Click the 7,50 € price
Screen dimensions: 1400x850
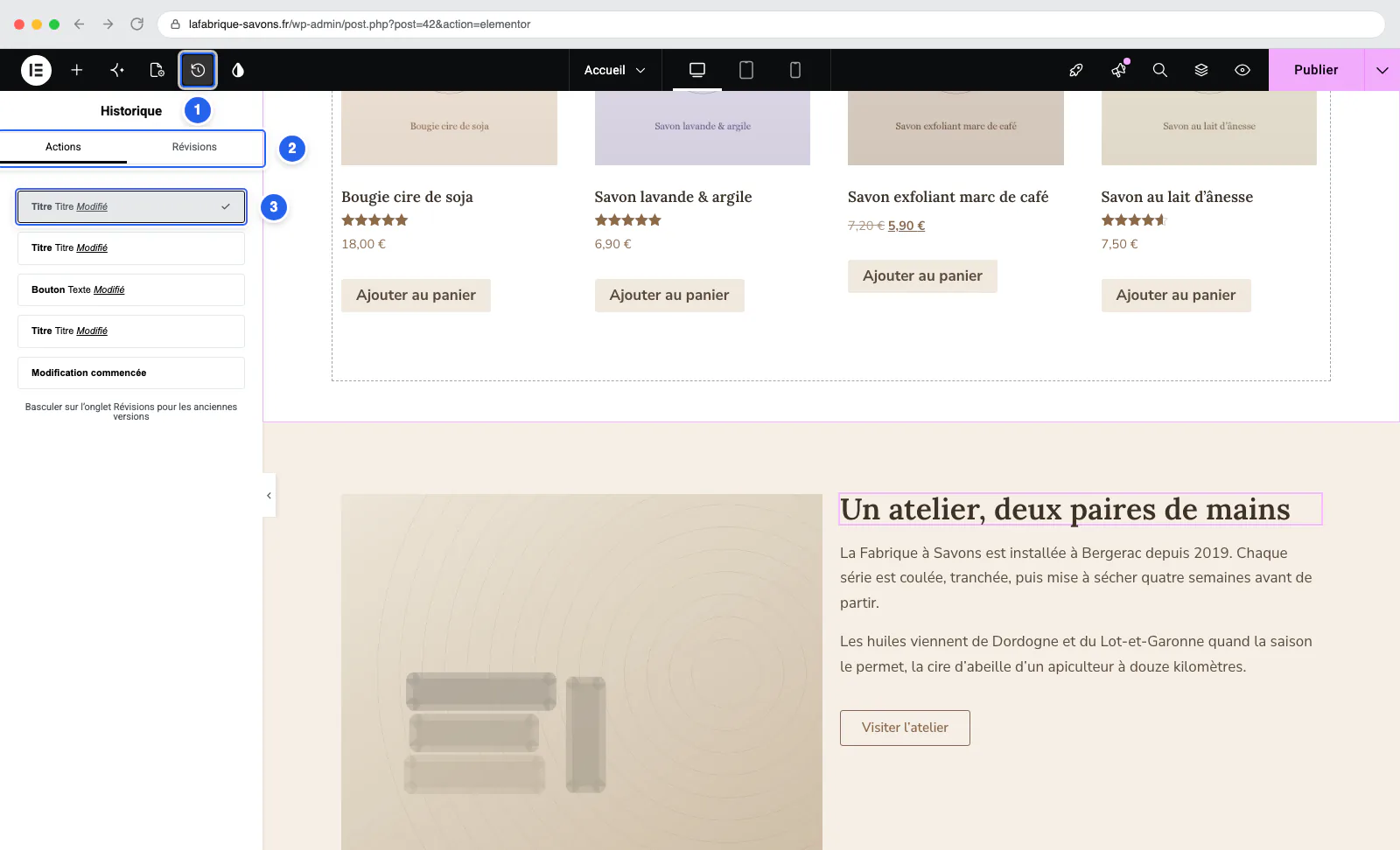point(1119,244)
